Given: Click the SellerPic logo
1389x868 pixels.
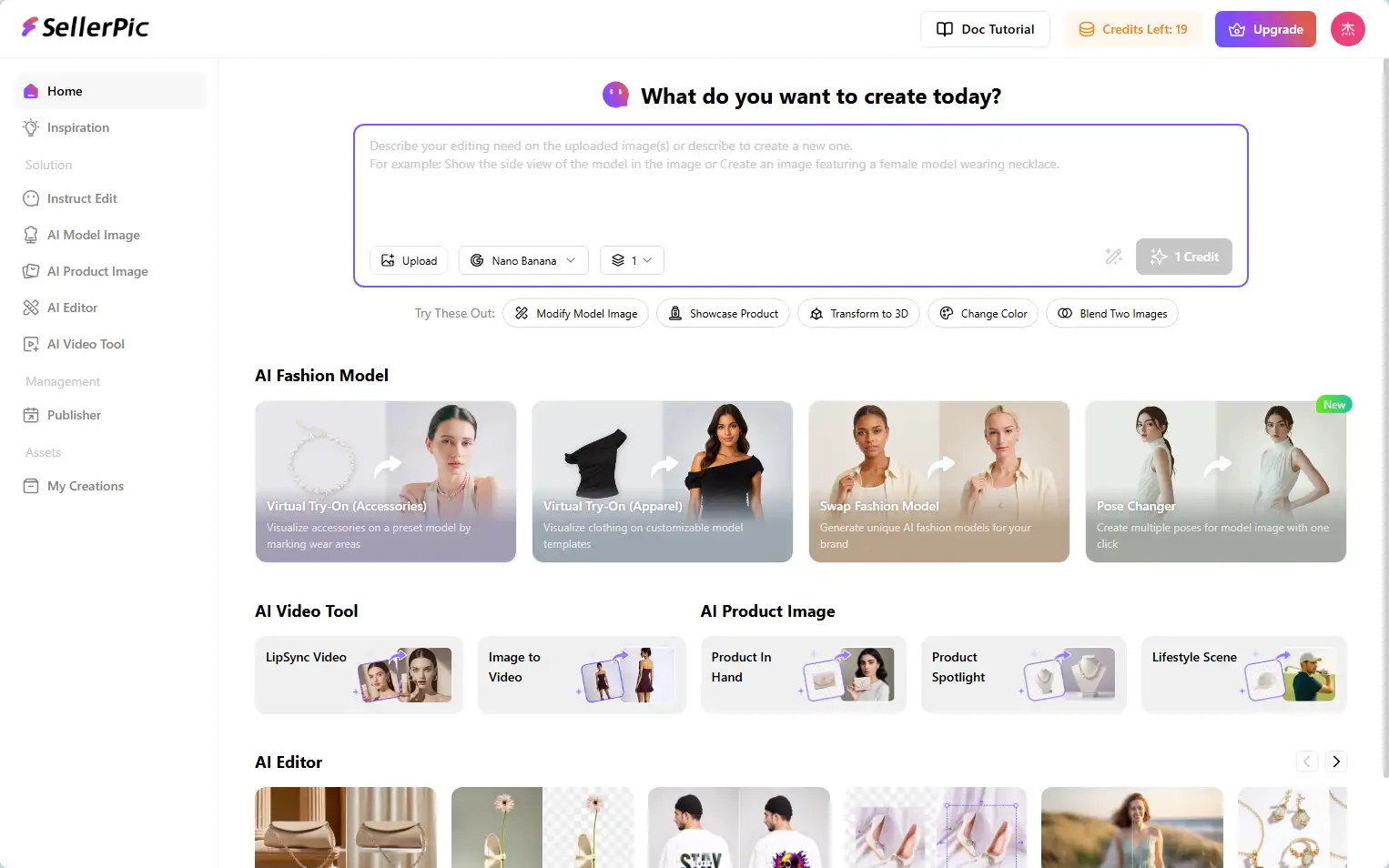Looking at the screenshot, I should point(85,27).
